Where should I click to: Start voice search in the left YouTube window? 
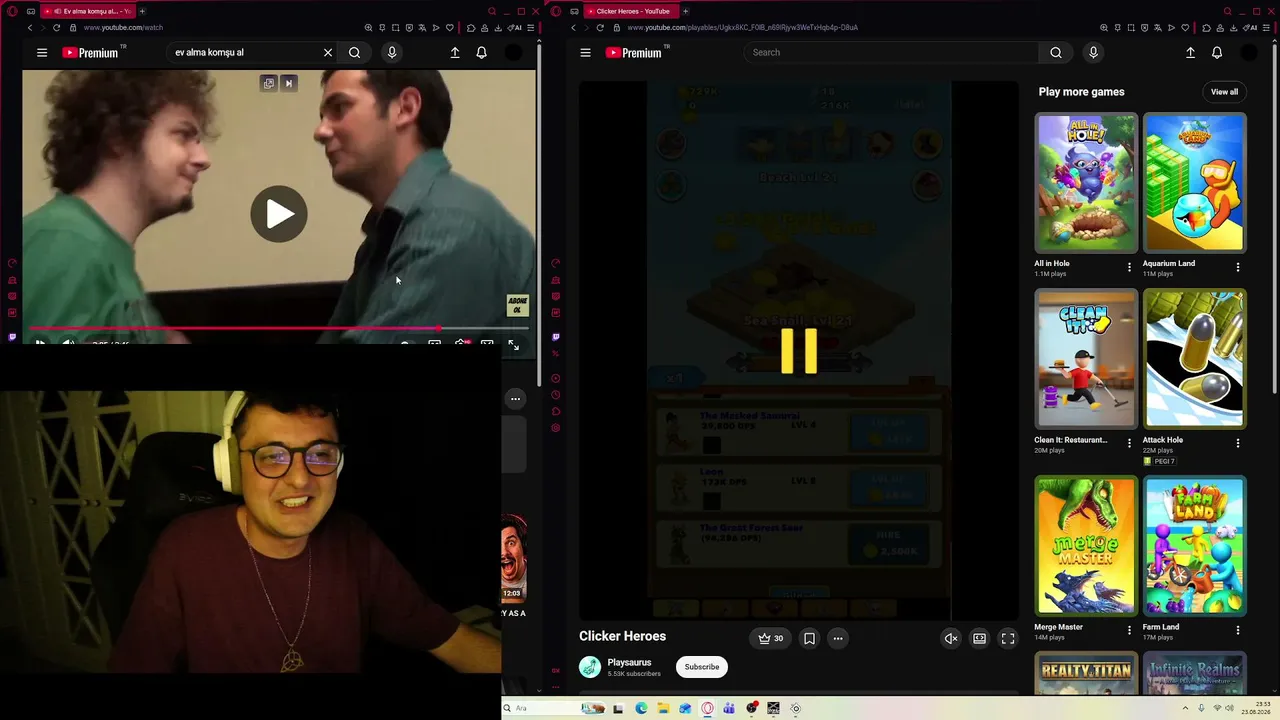coord(392,53)
